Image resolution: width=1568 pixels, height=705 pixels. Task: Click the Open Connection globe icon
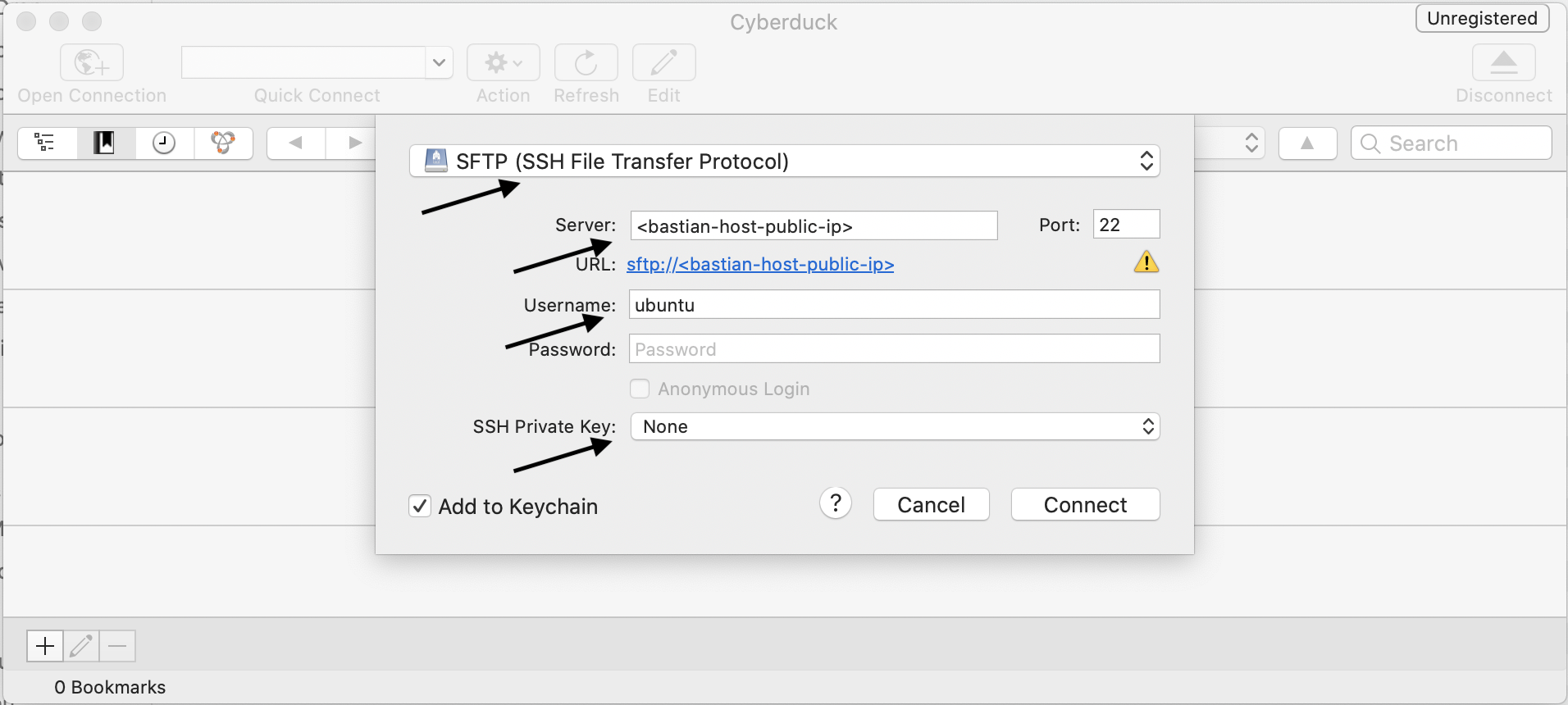(92, 62)
